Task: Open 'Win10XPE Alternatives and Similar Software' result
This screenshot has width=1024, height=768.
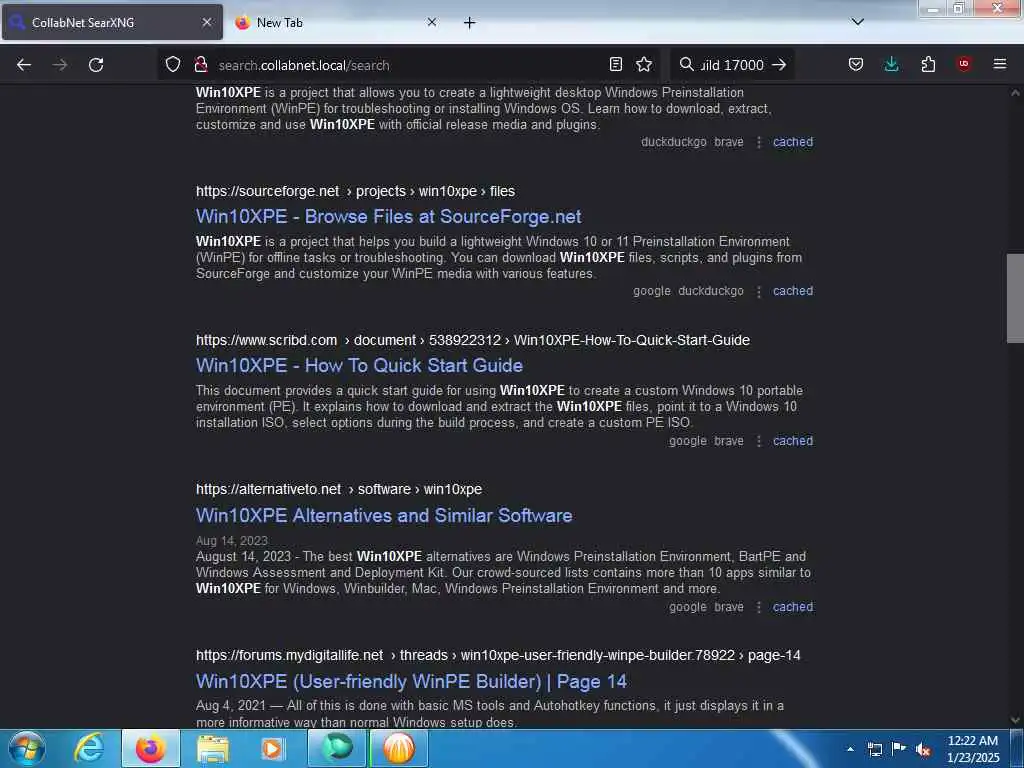Action: pos(384,515)
